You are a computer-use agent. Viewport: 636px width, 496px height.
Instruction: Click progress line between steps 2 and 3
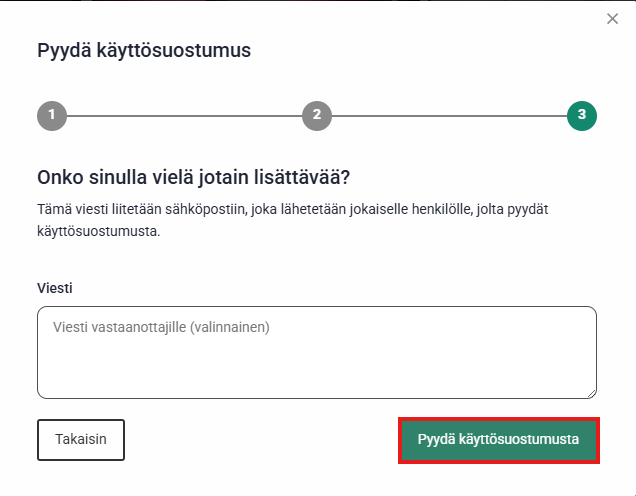tap(448, 116)
